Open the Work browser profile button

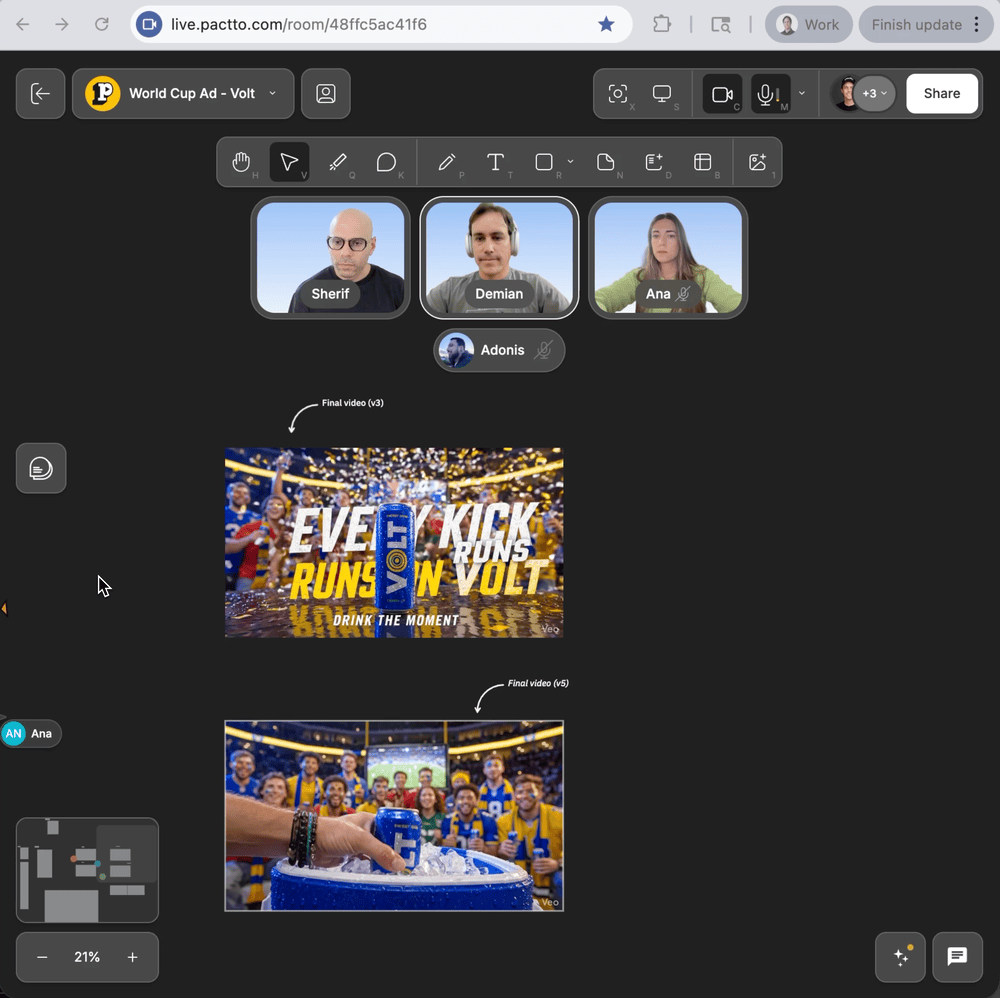point(808,24)
